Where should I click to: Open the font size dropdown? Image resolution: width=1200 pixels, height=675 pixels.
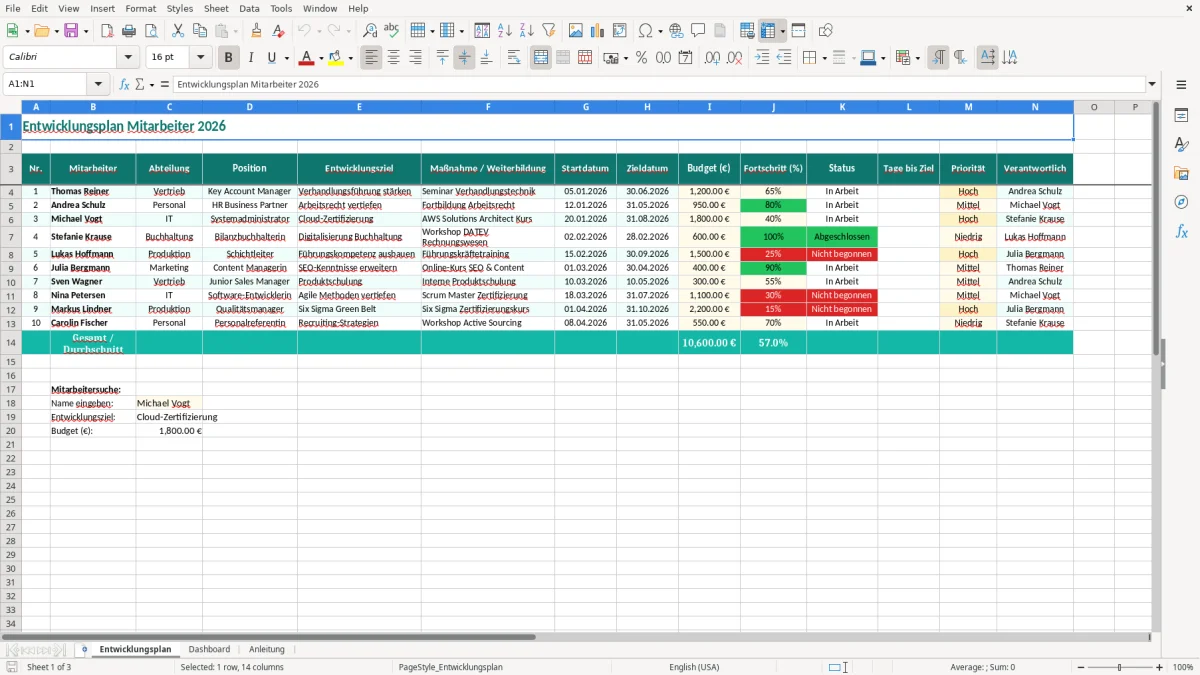200,58
